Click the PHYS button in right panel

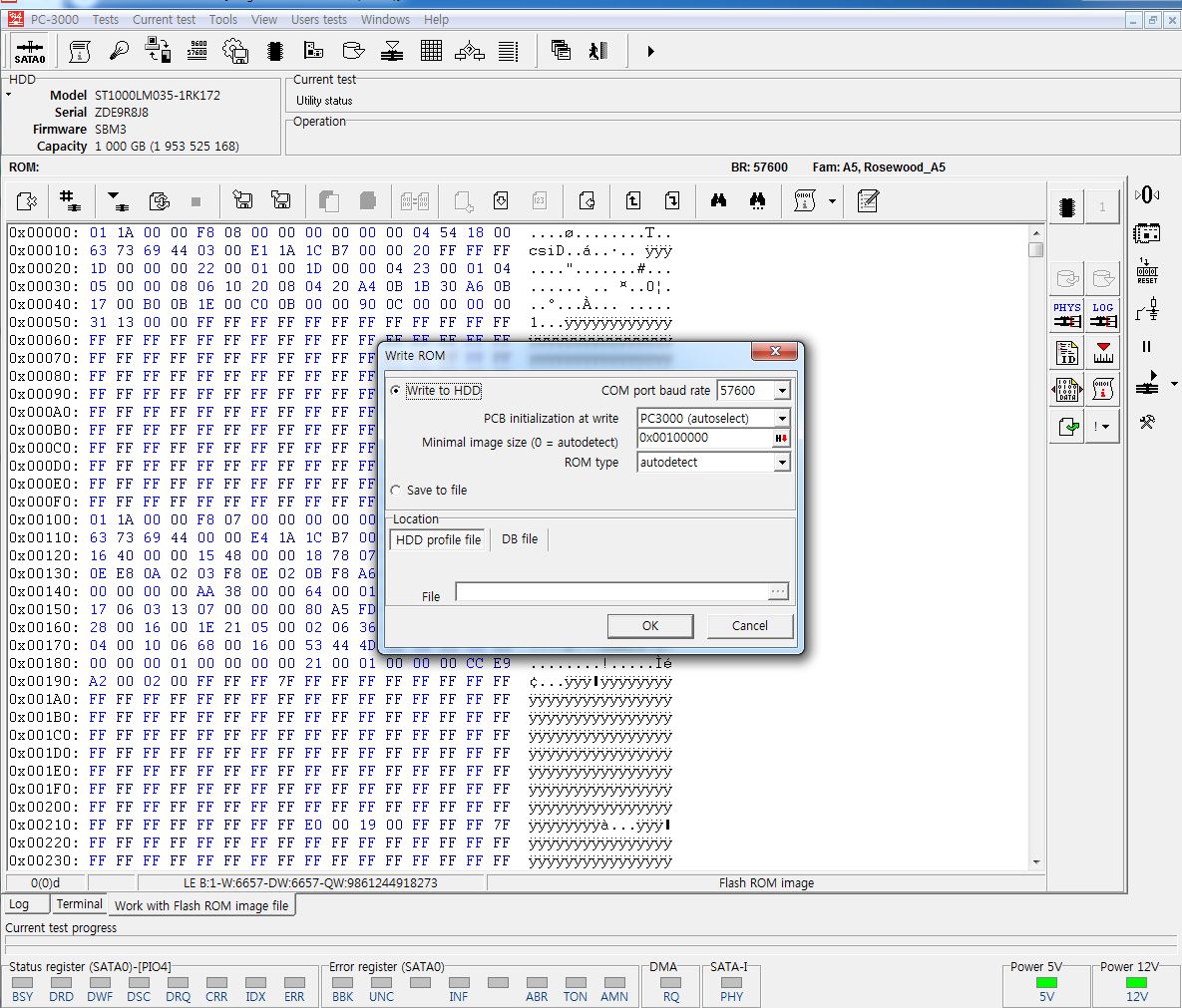coord(1067,315)
